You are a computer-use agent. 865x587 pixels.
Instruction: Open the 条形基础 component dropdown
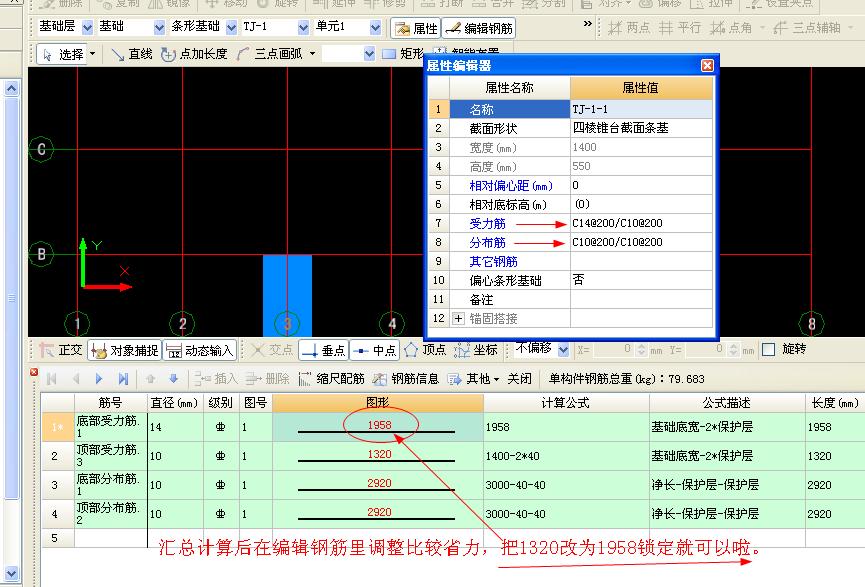(232, 27)
